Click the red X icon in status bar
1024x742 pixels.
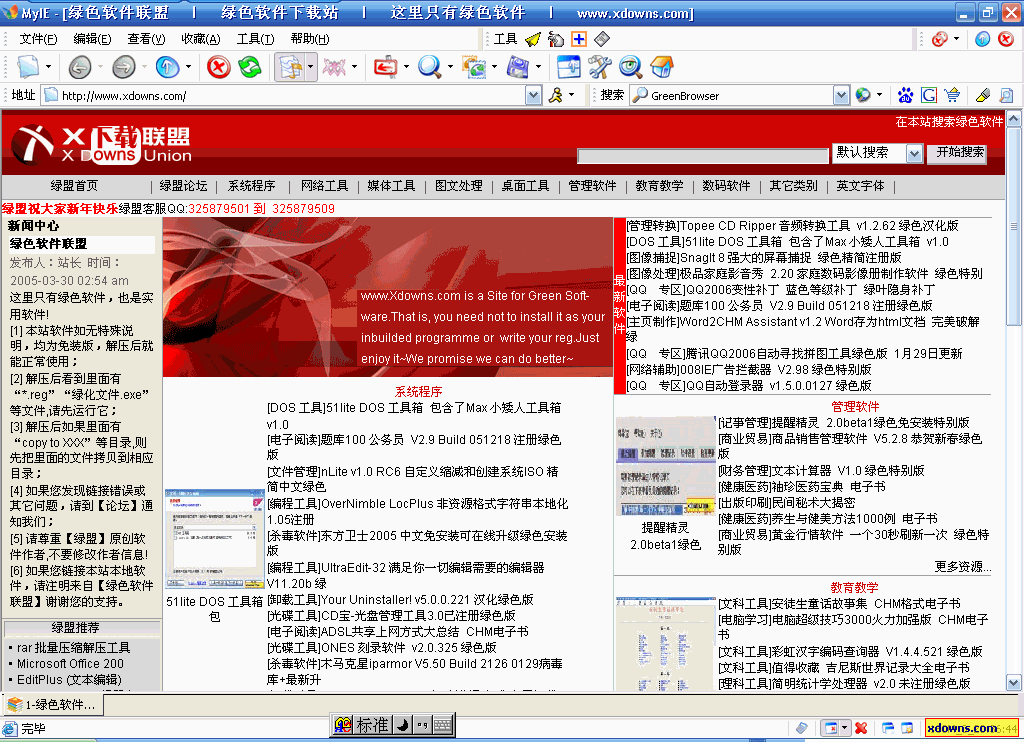(861, 728)
